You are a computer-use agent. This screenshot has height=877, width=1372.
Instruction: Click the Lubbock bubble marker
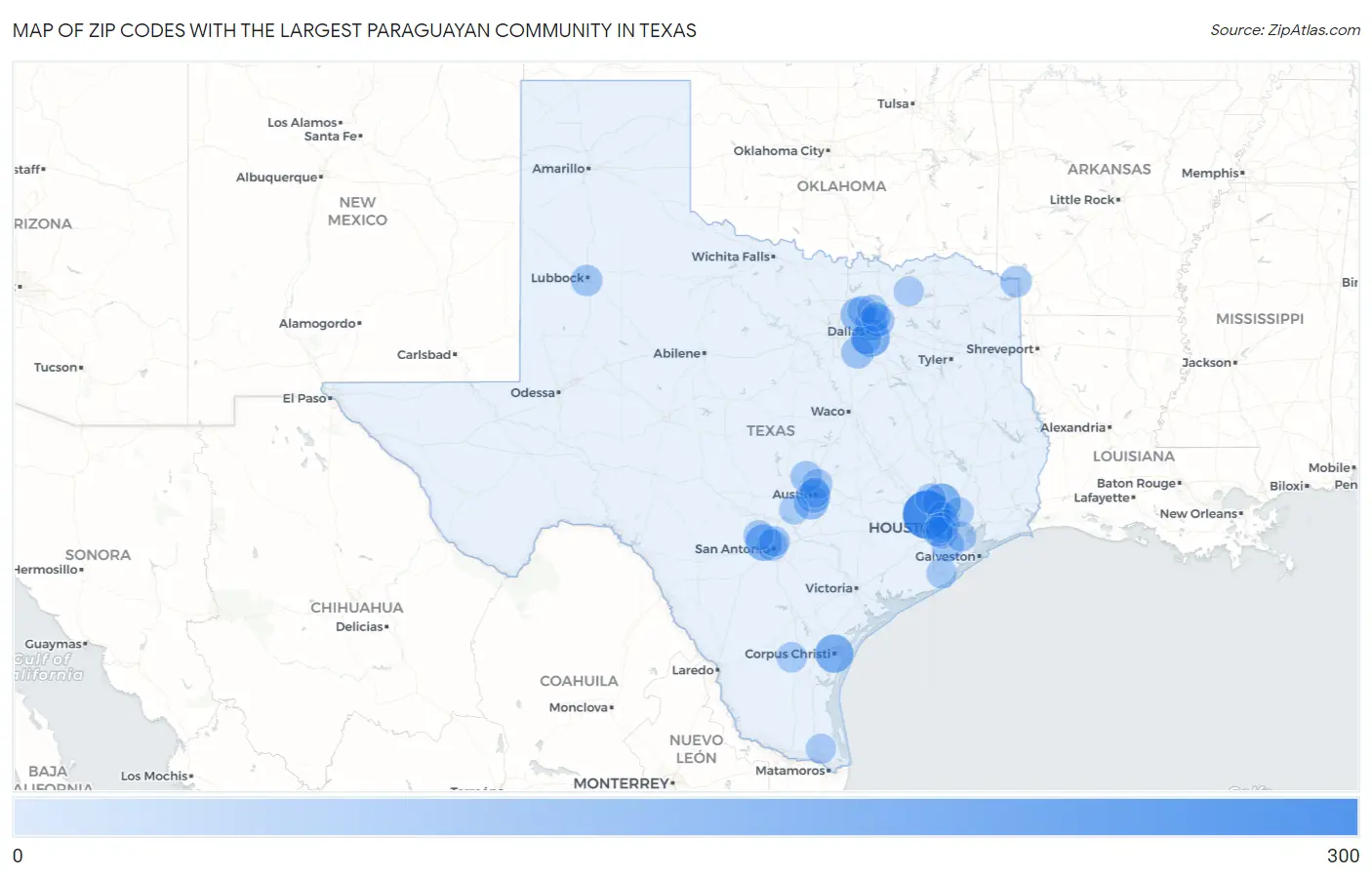tap(586, 280)
